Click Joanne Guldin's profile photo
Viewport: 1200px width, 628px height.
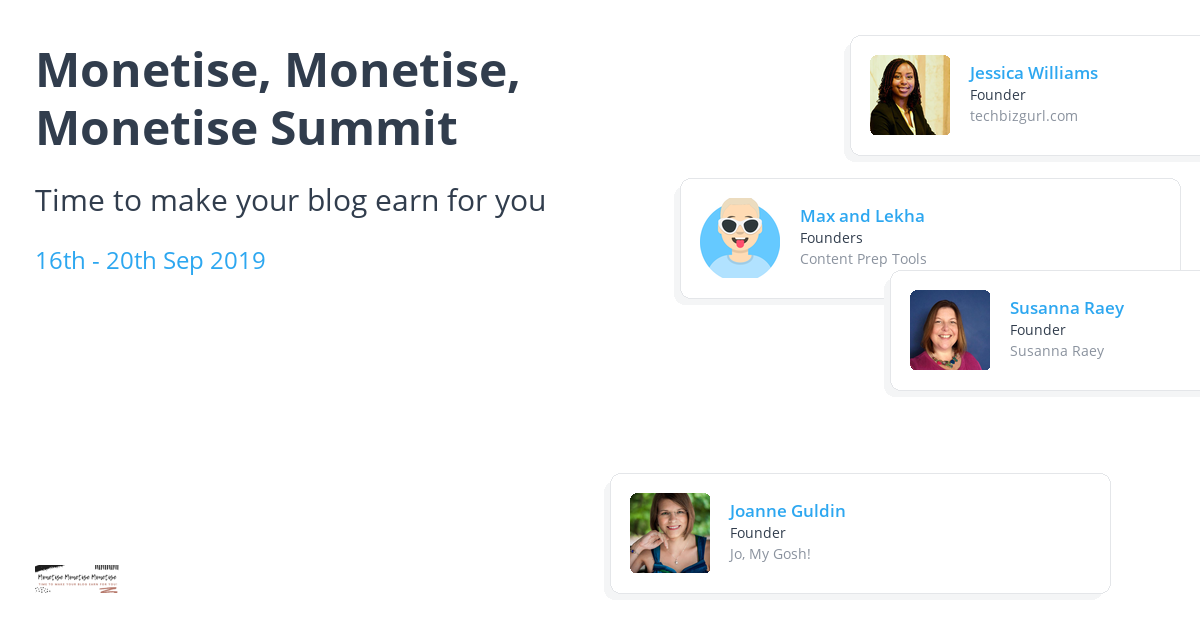pos(670,533)
